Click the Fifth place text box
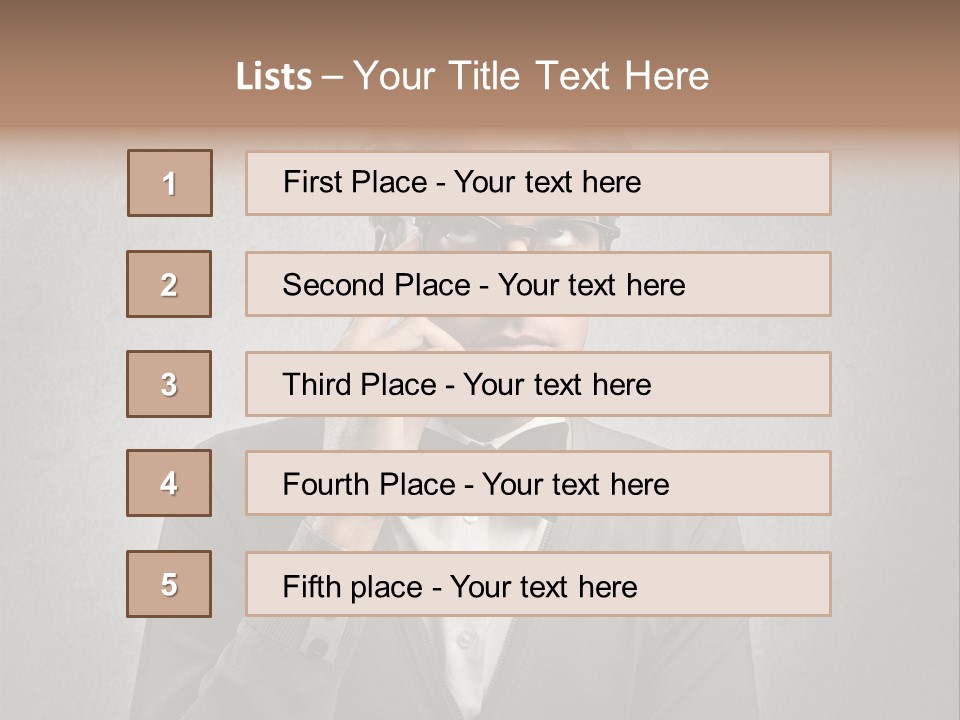Image resolution: width=960 pixels, height=720 pixels. [x=538, y=584]
